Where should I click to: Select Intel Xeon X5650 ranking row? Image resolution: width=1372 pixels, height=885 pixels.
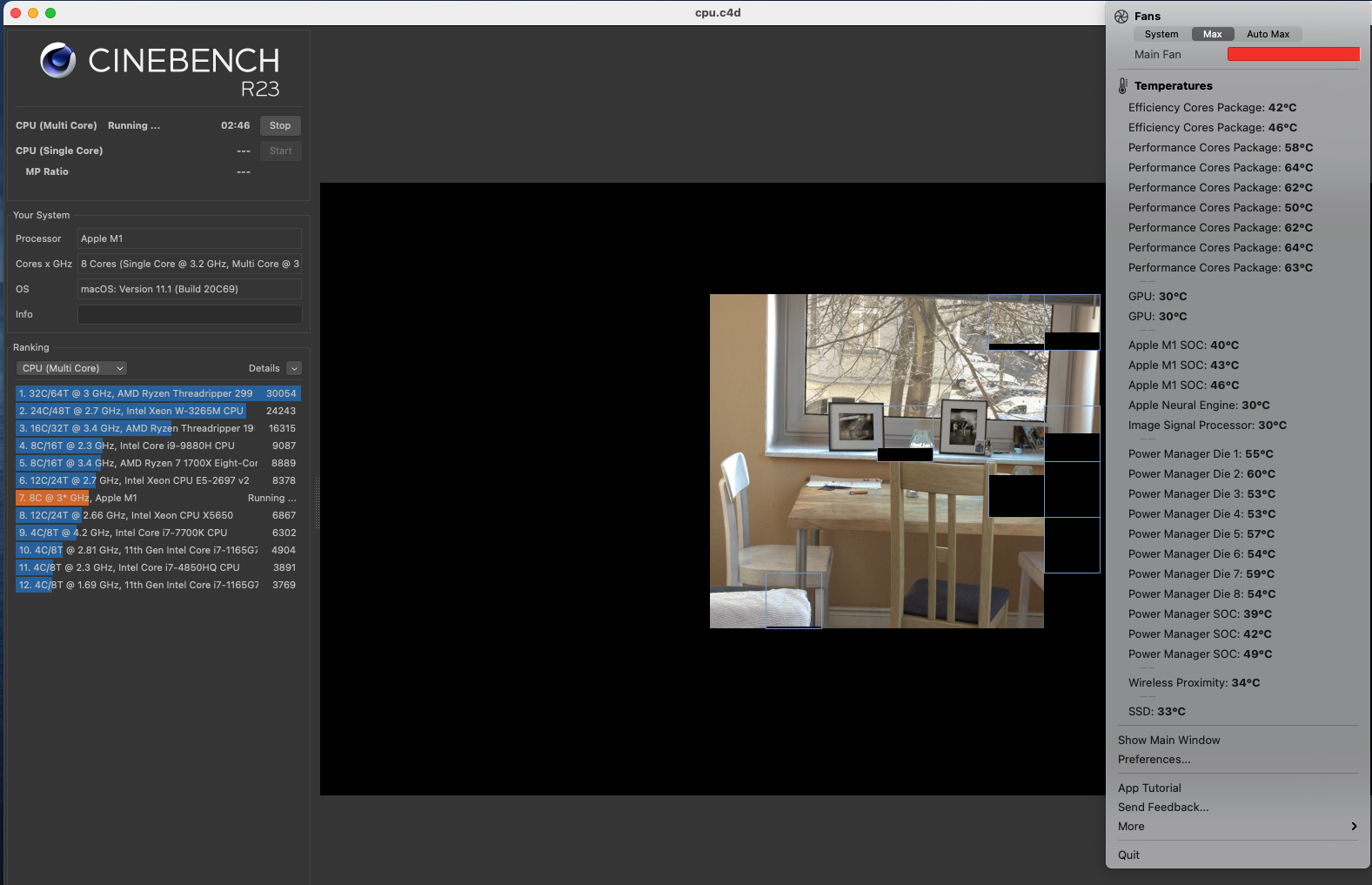tap(158, 515)
